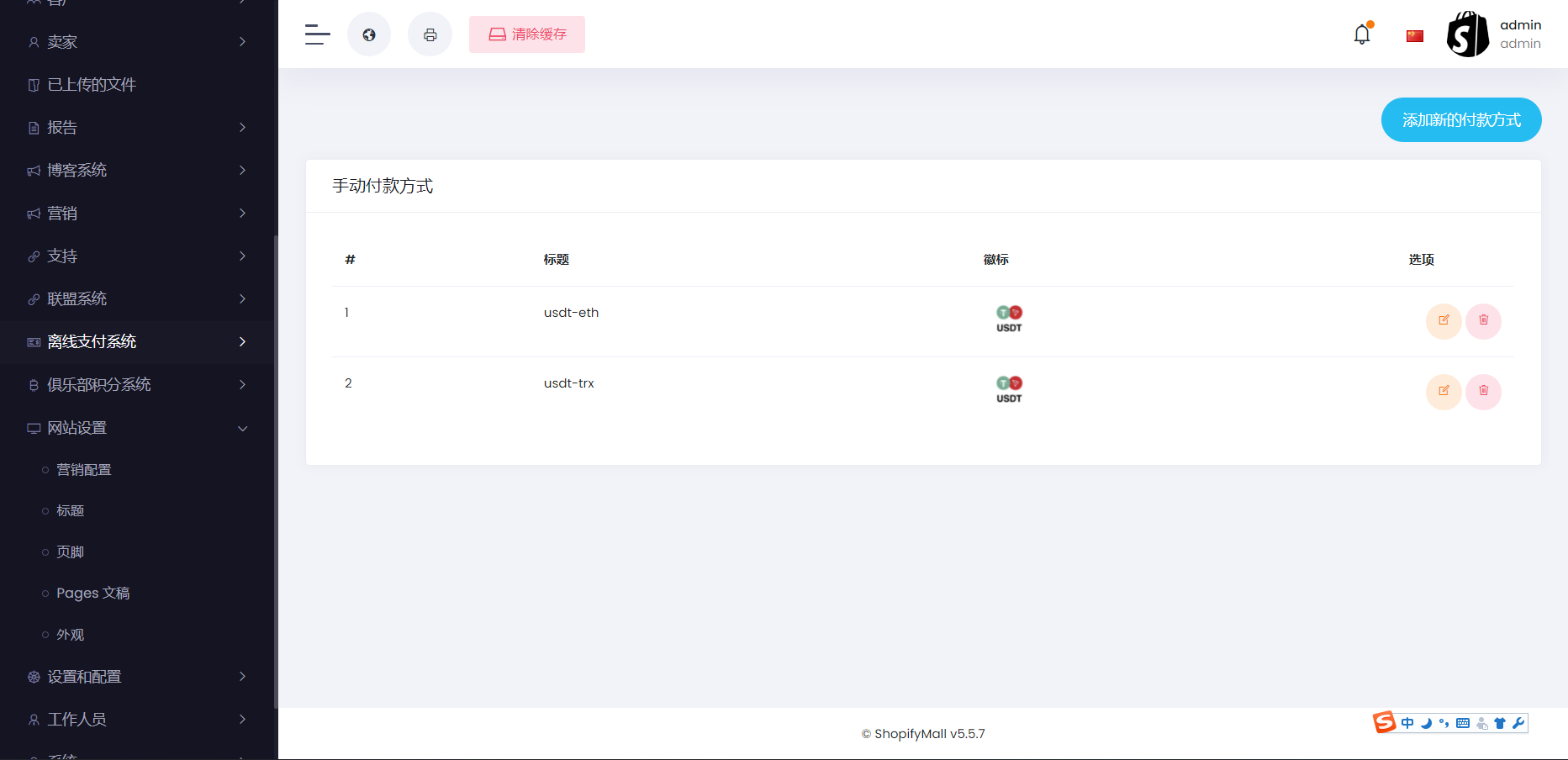
Task: Select the usdt-trx title text
Action: coord(569,383)
